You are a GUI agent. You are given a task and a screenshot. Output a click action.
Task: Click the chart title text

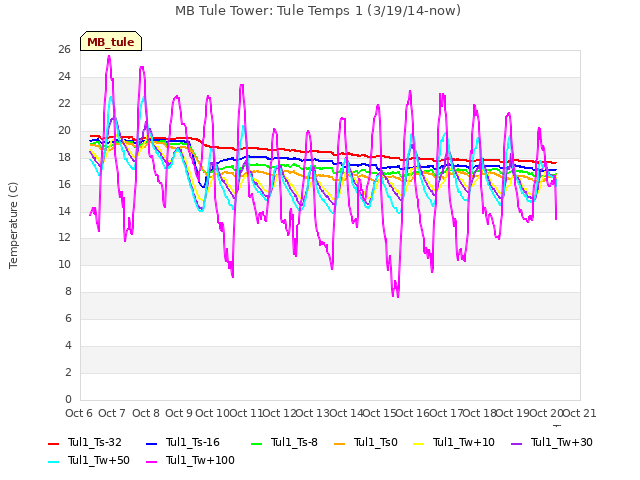pos(318,11)
